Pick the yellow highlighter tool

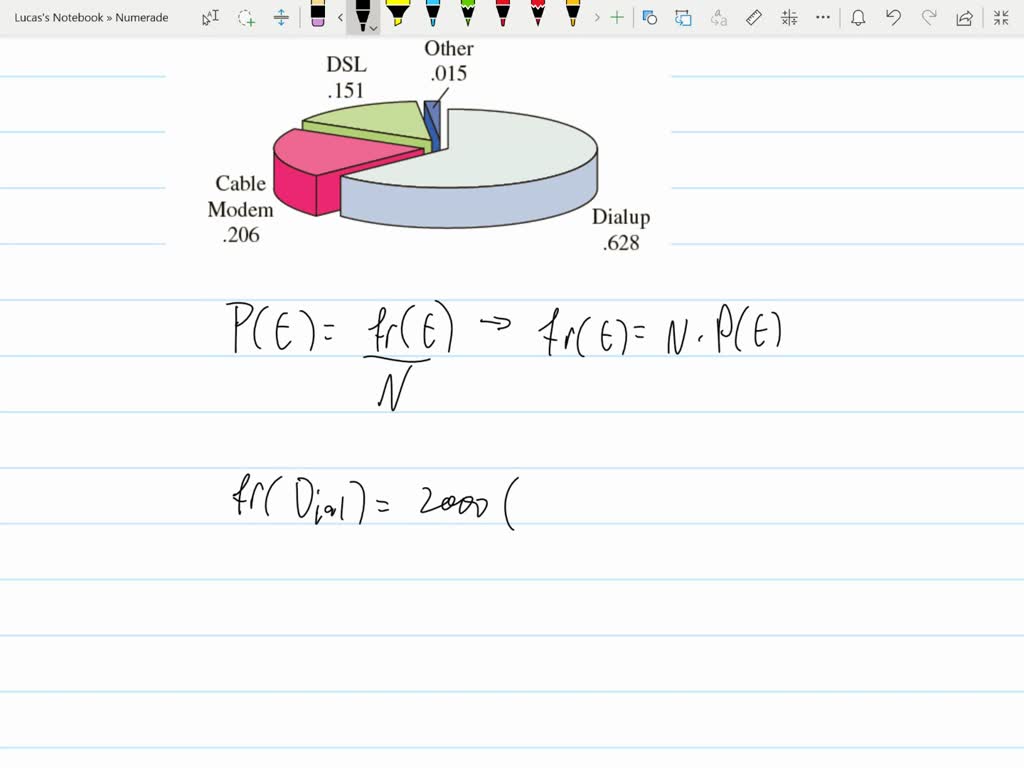click(x=398, y=17)
